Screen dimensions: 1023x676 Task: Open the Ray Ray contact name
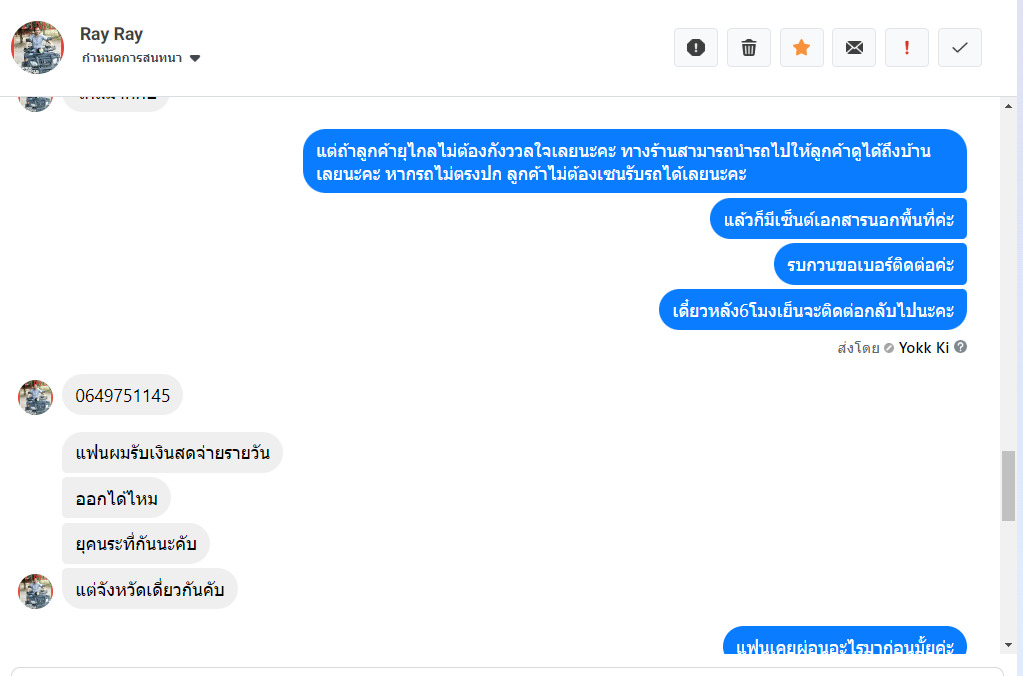111,34
